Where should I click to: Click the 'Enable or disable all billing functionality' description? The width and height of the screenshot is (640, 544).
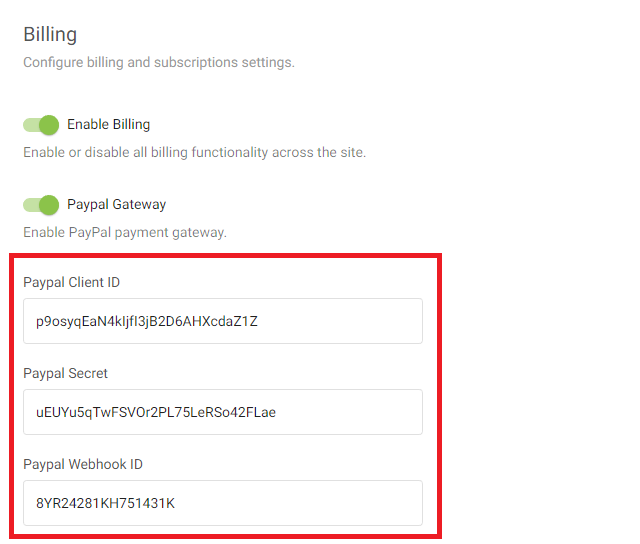tap(194, 152)
